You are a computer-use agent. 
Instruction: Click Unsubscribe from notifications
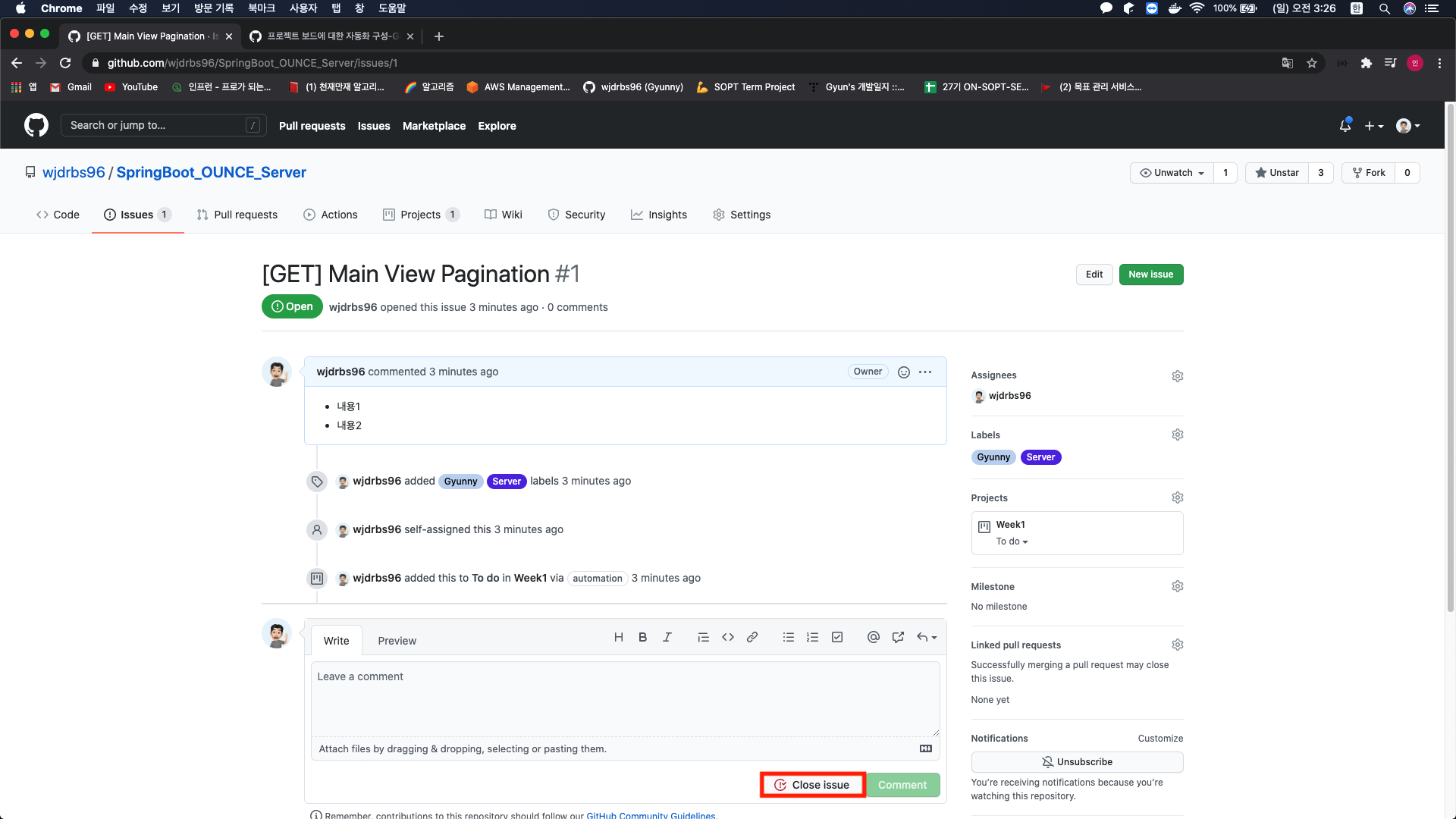1077,762
